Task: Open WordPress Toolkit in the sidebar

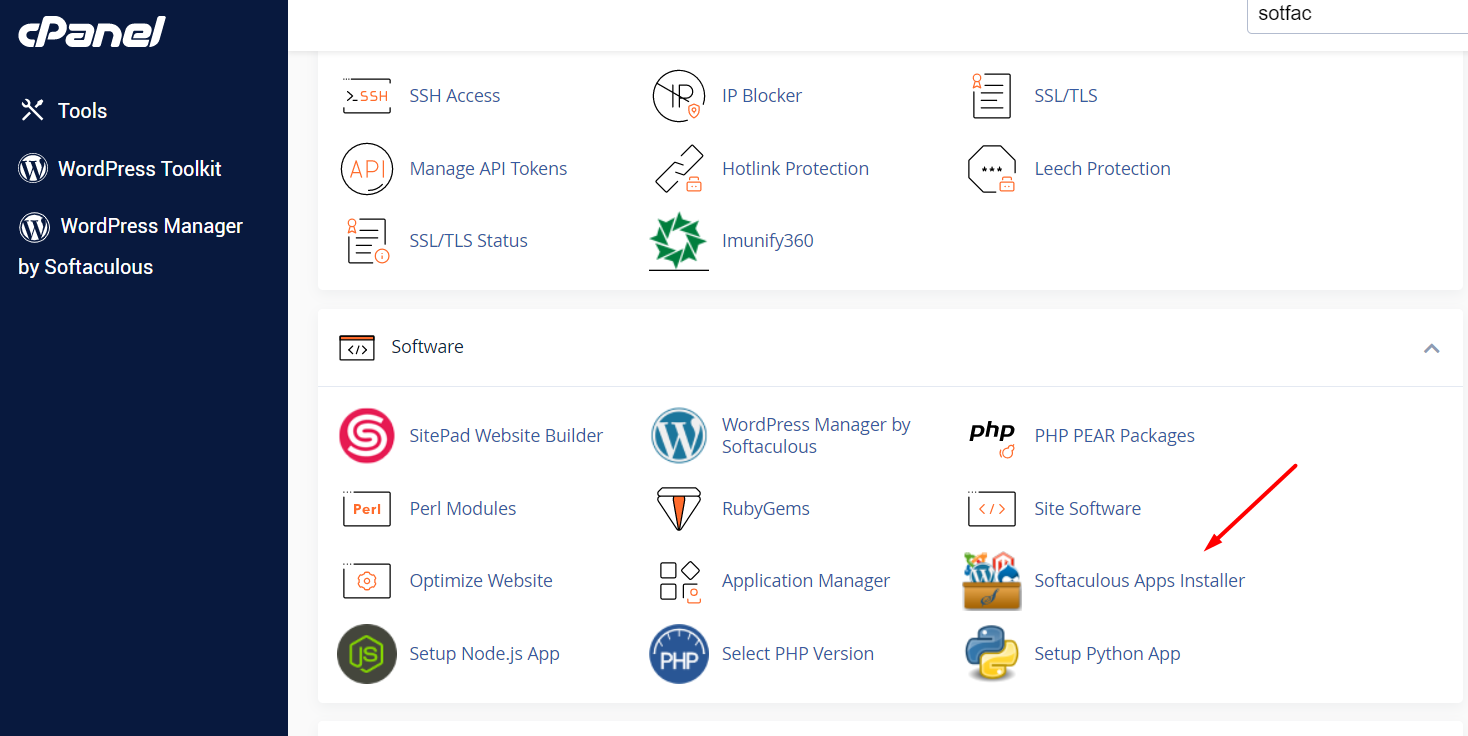Action: pyautogui.click(x=140, y=169)
